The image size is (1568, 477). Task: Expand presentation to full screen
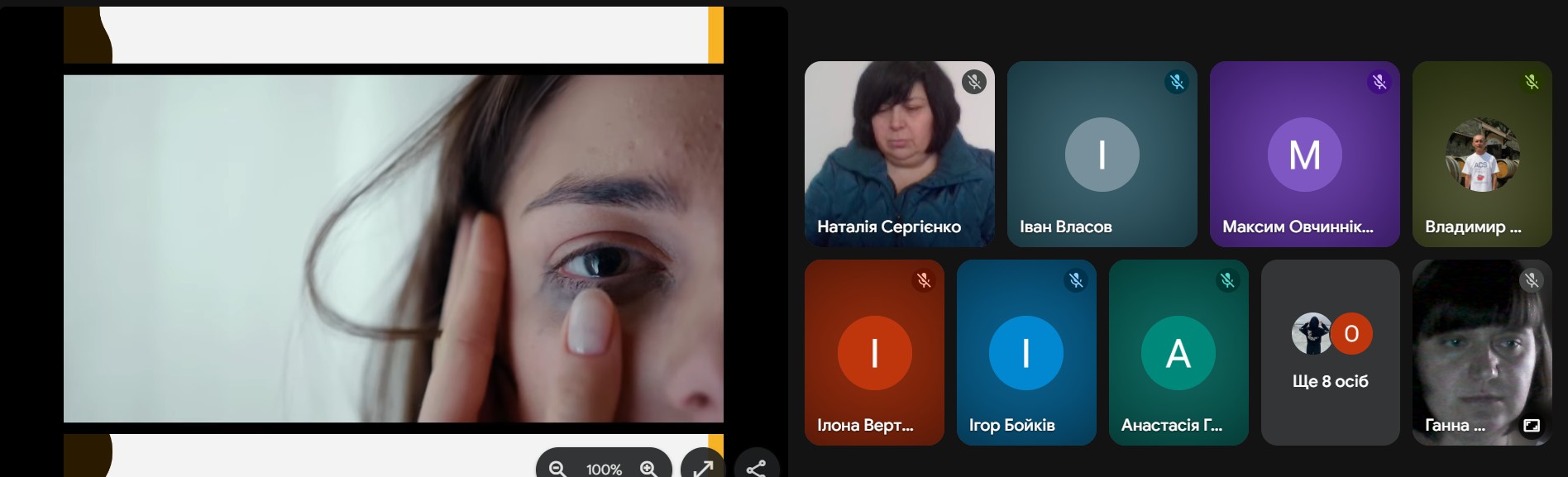pyautogui.click(x=703, y=468)
